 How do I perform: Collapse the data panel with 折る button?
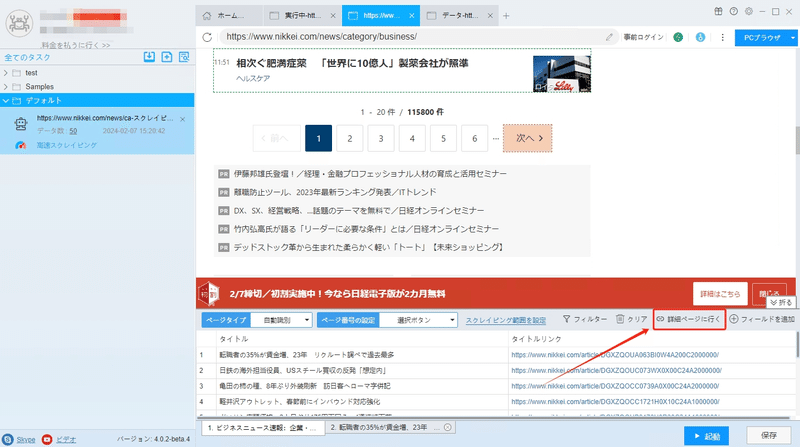pyautogui.click(x=781, y=303)
